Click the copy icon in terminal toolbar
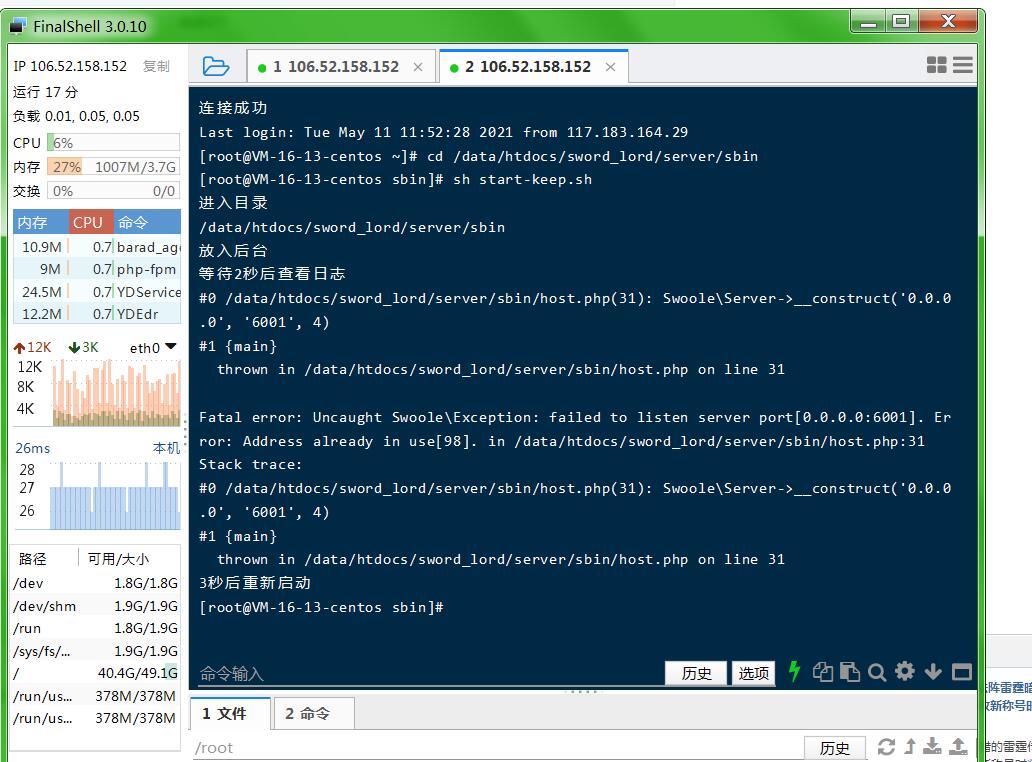 823,672
